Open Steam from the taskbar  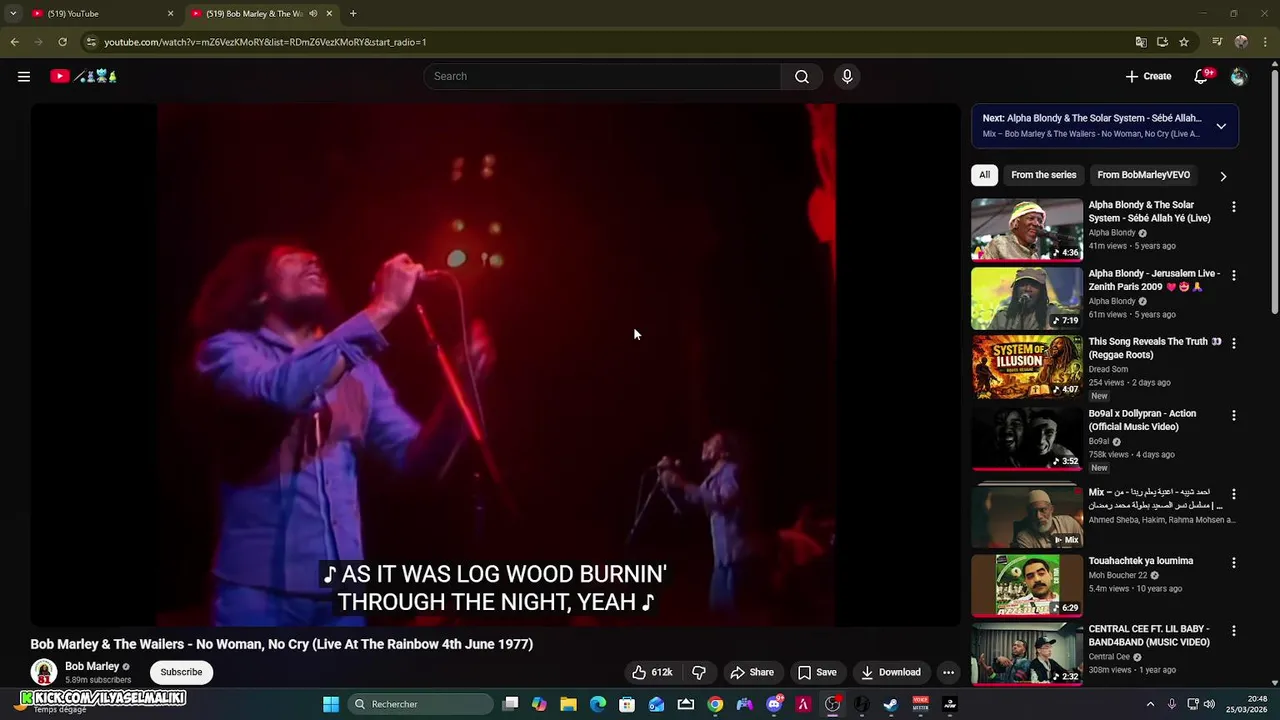tap(891, 704)
